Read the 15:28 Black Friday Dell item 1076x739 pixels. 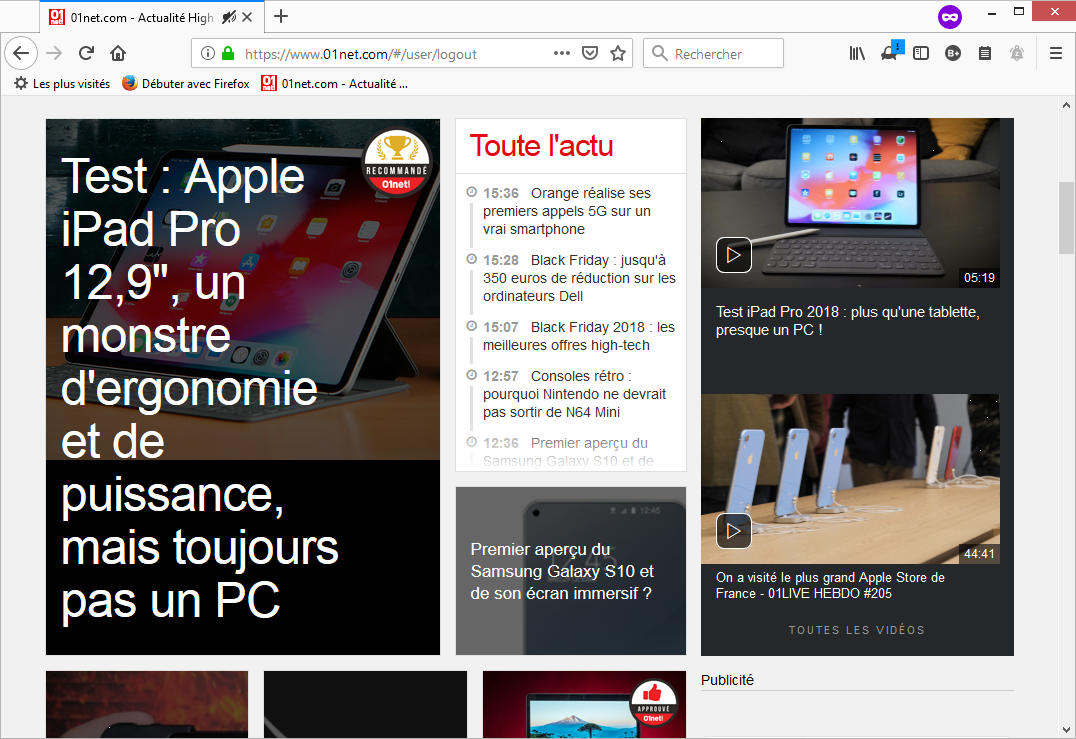click(x=579, y=278)
